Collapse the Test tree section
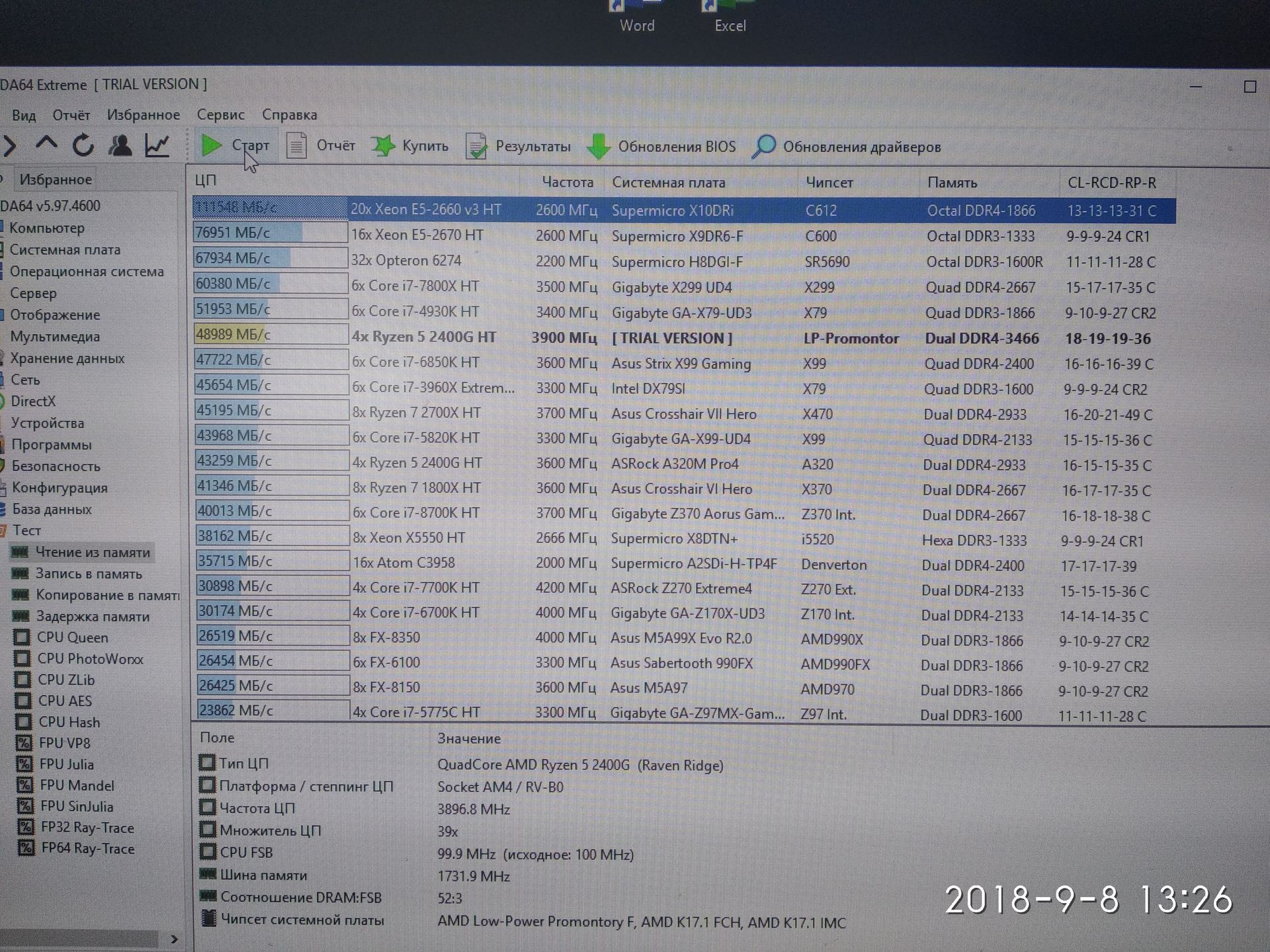This screenshot has width=1270, height=952. point(26,530)
